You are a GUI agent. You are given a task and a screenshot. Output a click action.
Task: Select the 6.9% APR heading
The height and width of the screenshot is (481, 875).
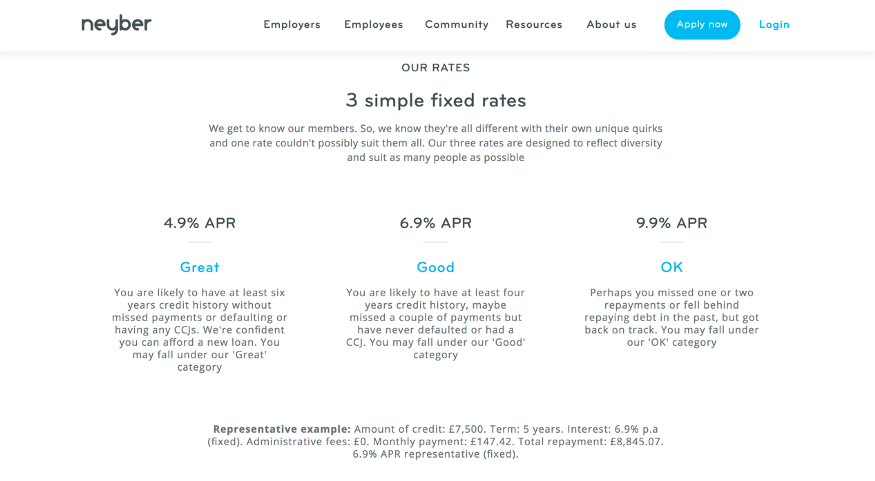pos(436,223)
